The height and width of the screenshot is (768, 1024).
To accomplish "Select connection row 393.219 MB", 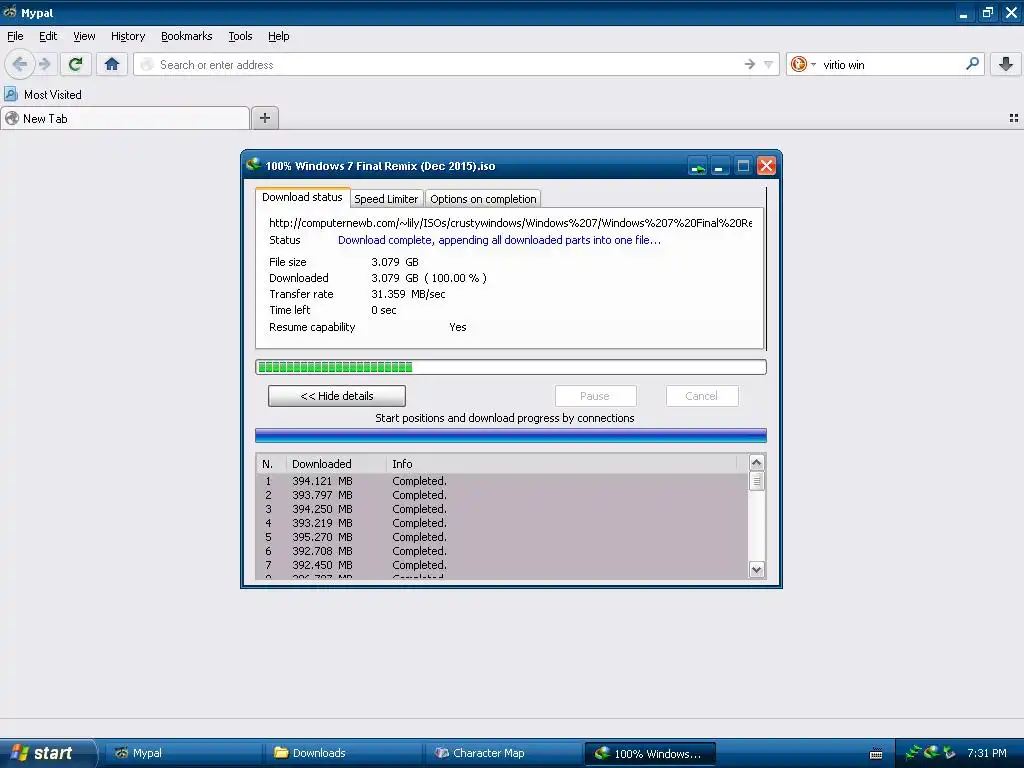I will tap(502, 523).
